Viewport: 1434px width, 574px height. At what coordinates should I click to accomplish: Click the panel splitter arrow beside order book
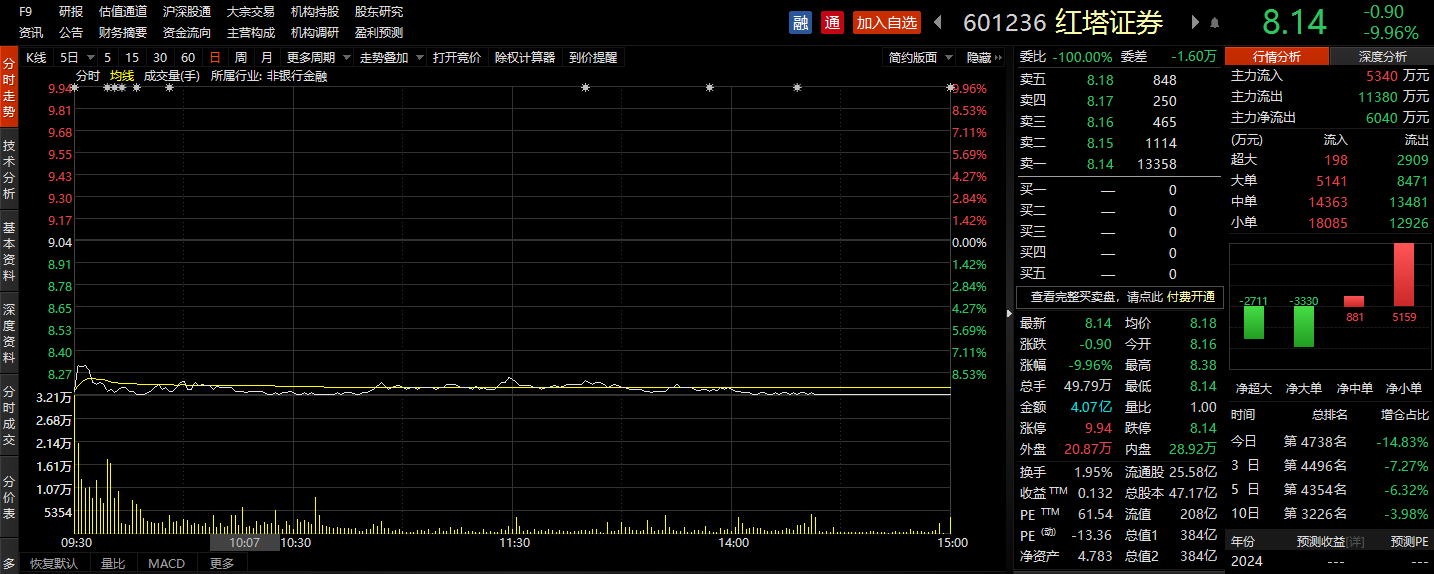pos(1008,313)
